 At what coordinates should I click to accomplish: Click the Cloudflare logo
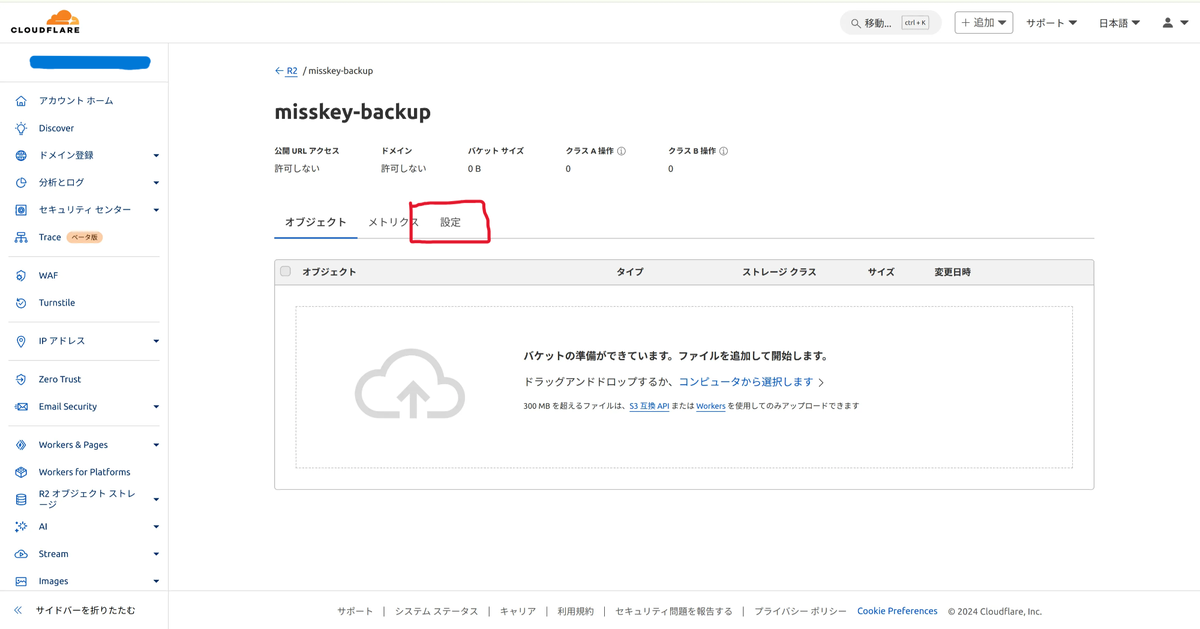tap(46, 22)
